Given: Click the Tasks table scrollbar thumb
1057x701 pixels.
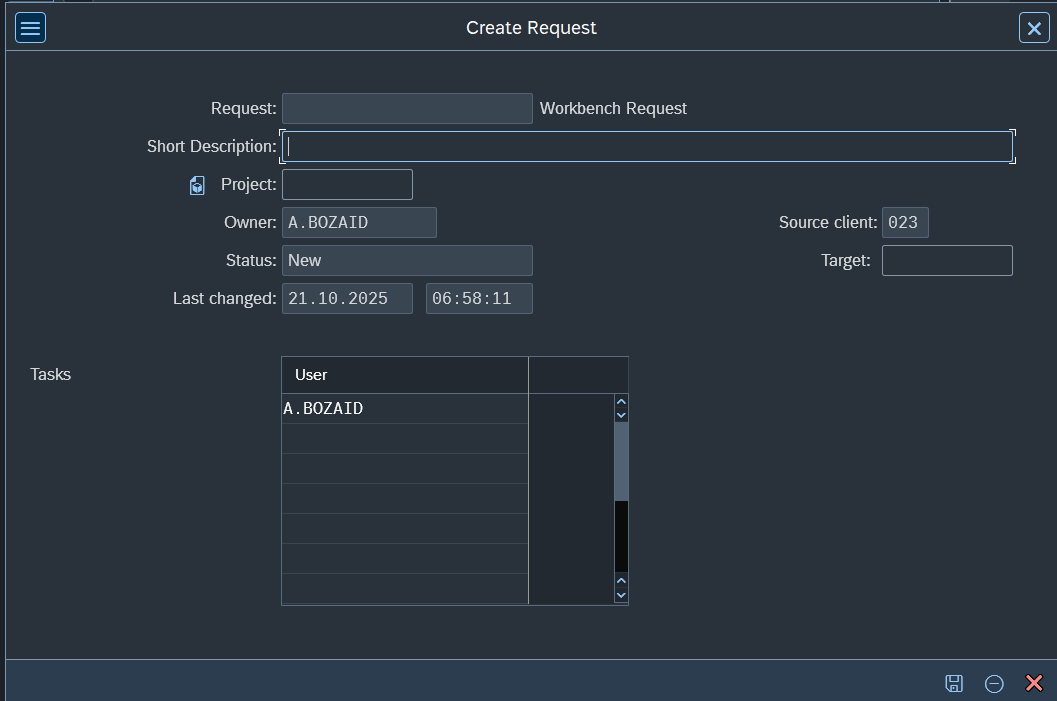Looking at the screenshot, I should [x=621, y=461].
